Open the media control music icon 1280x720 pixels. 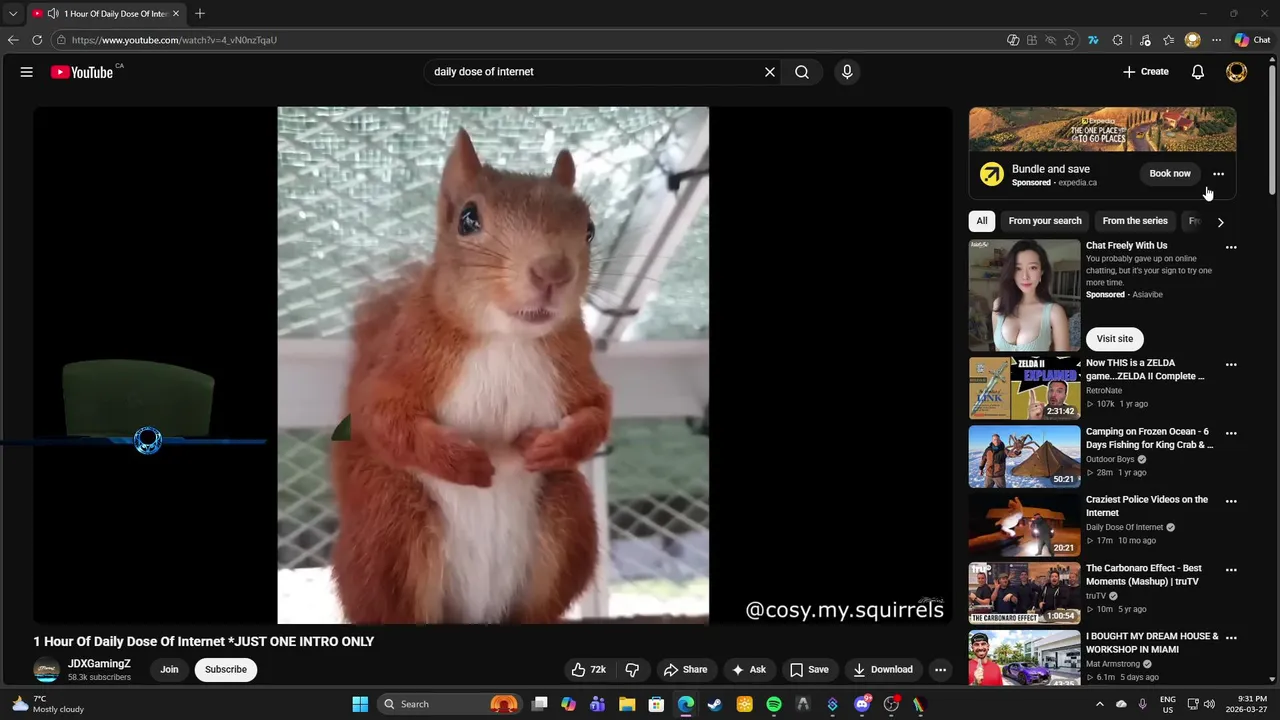(x=1144, y=40)
